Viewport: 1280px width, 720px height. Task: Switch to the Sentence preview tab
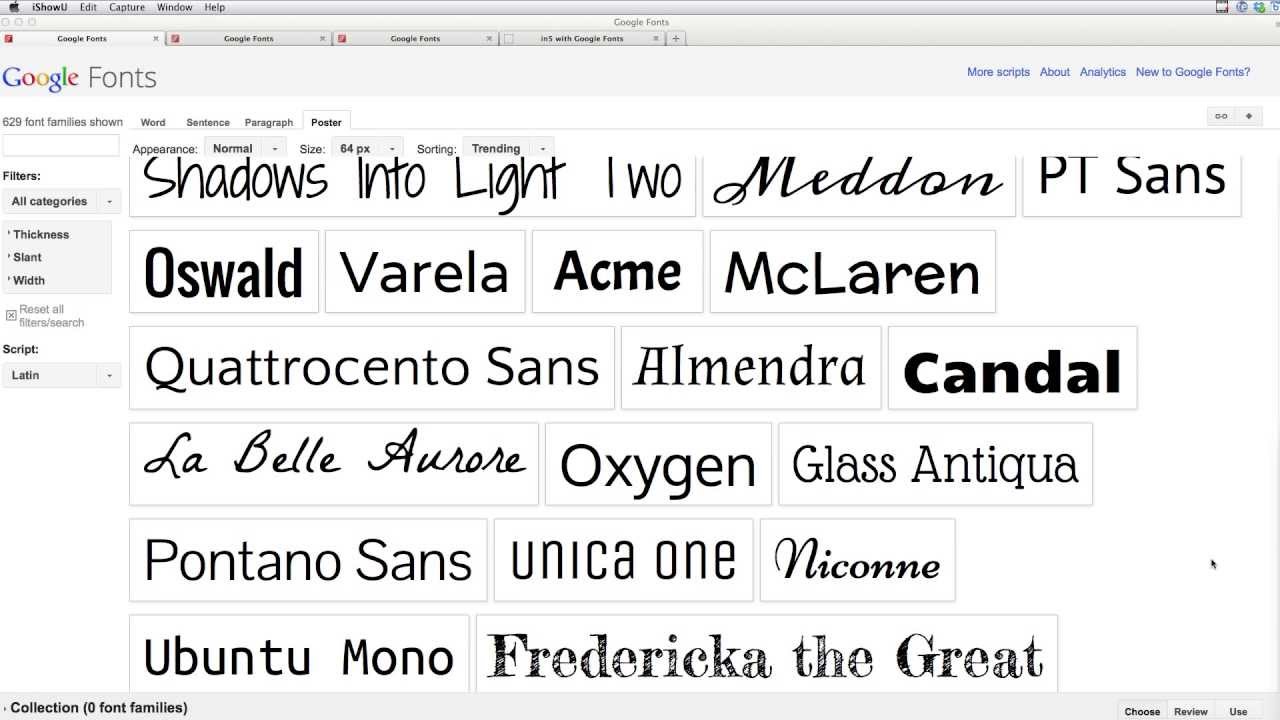pyautogui.click(x=208, y=122)
